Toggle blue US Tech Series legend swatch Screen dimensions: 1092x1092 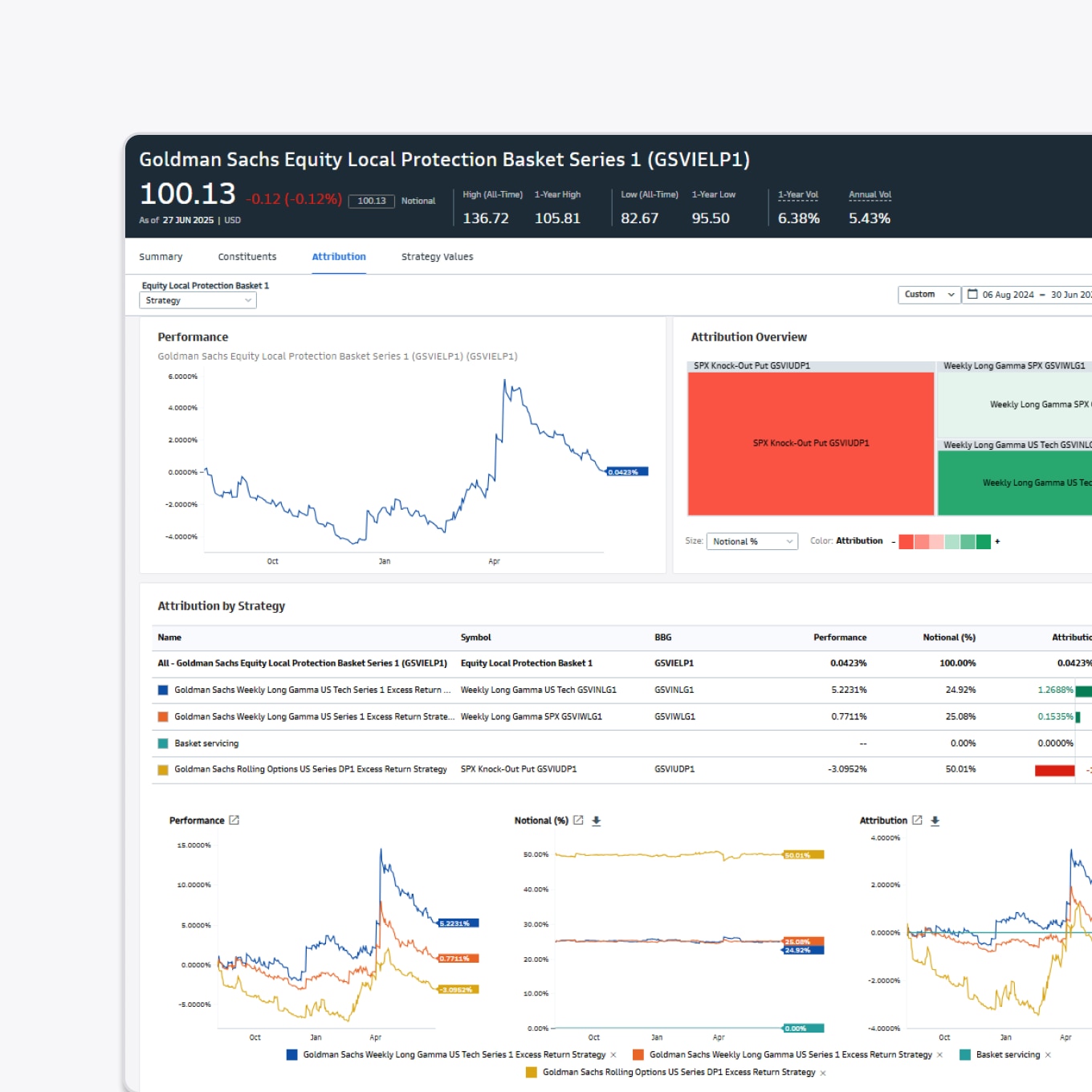point(292,1055)
